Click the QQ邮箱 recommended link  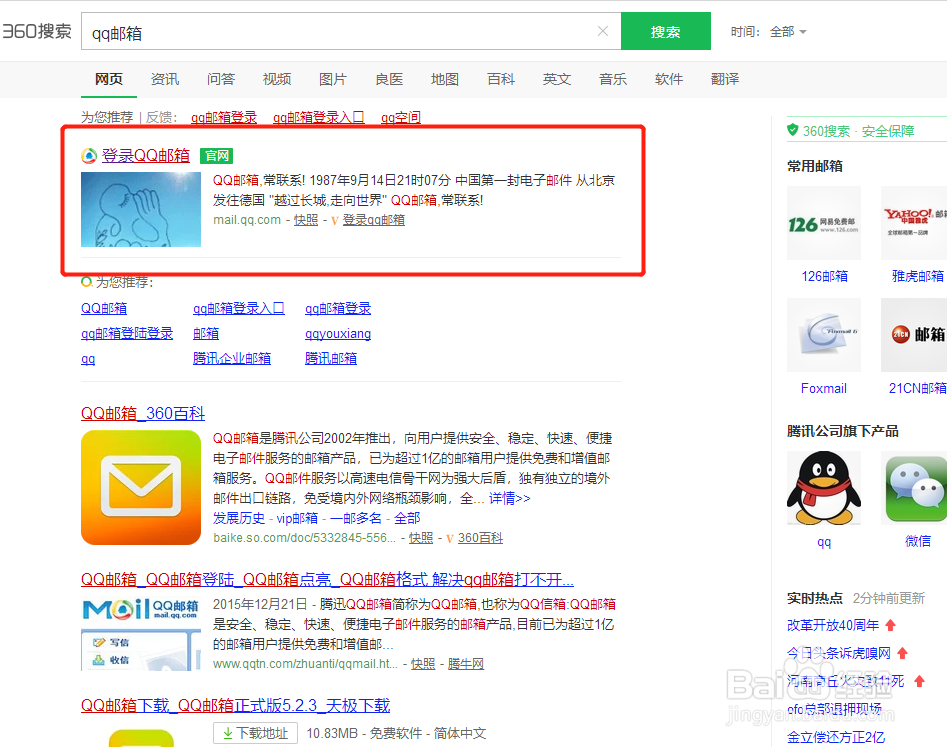coord(104,309)
